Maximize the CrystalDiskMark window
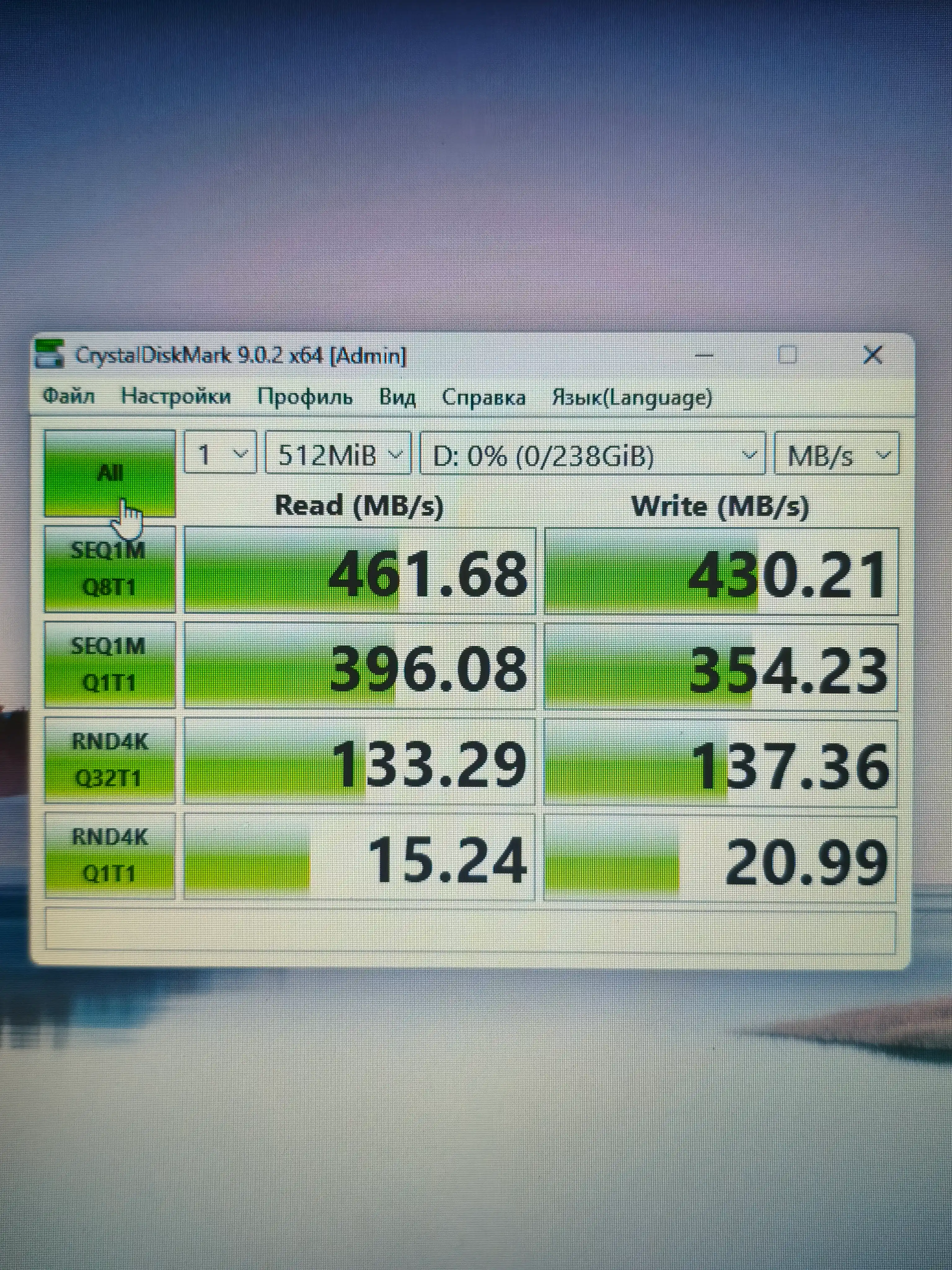This screenshot has height=1270, width=952. click(x=787, y=355)
